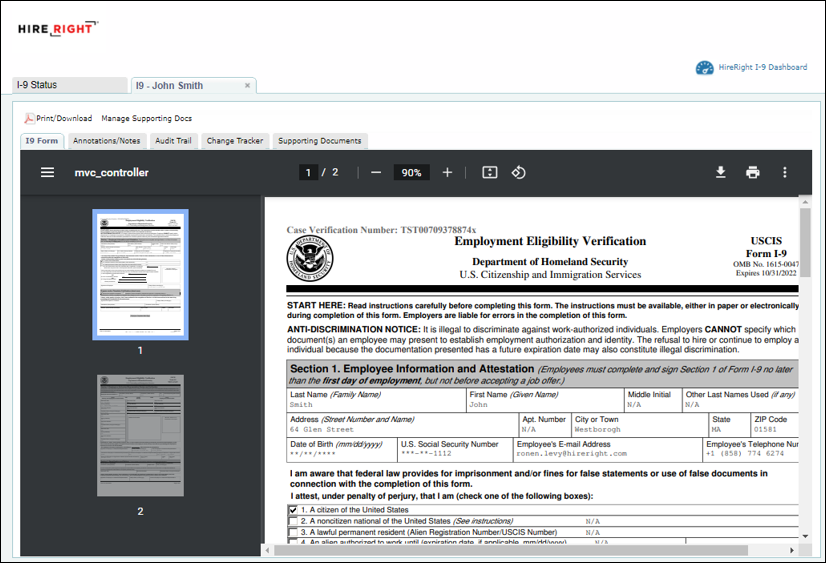Click the zoom in plus icon
The height and width of the screenshot is (563, 826).
[447, 172]
